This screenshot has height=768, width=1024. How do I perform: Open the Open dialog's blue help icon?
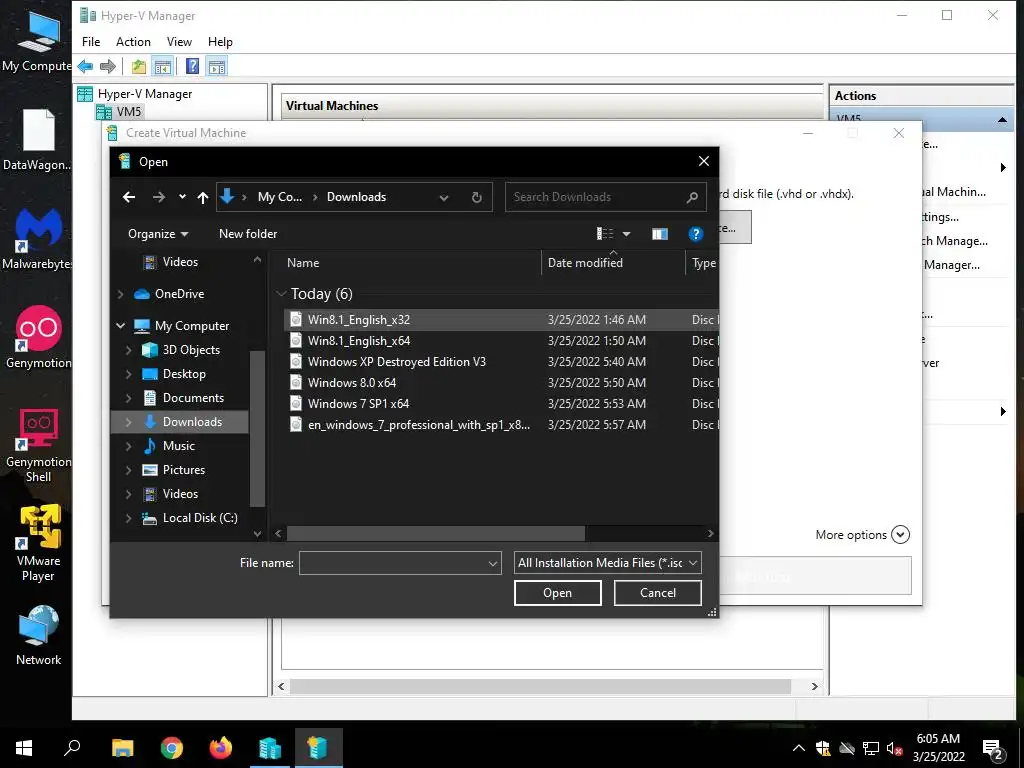coord(696,234)
